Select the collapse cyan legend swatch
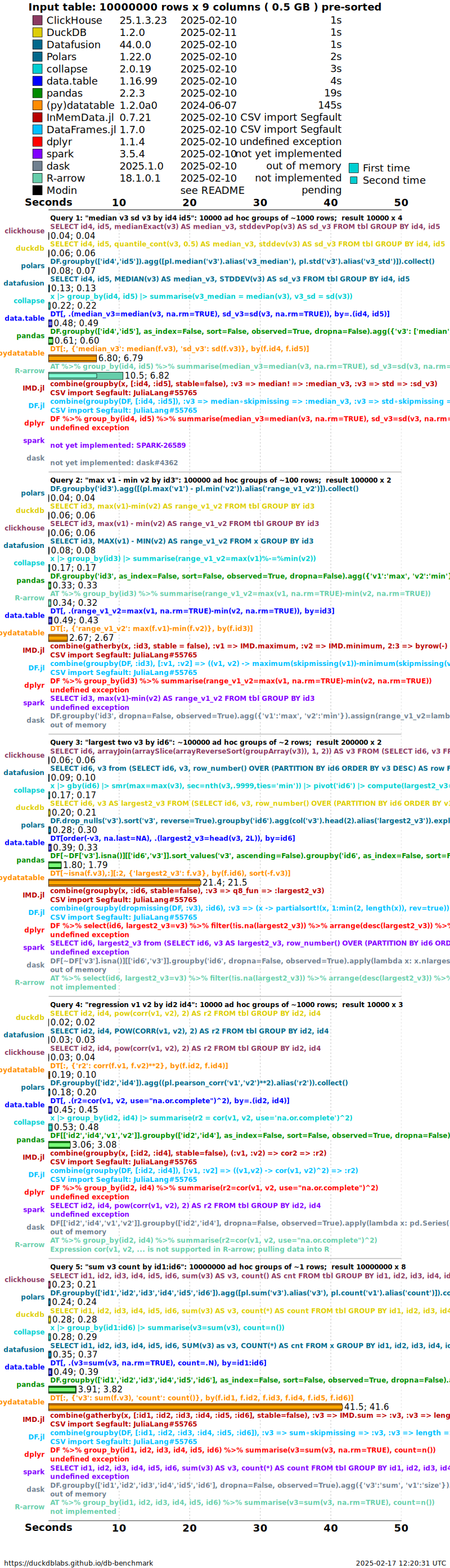 pos(37,69)
